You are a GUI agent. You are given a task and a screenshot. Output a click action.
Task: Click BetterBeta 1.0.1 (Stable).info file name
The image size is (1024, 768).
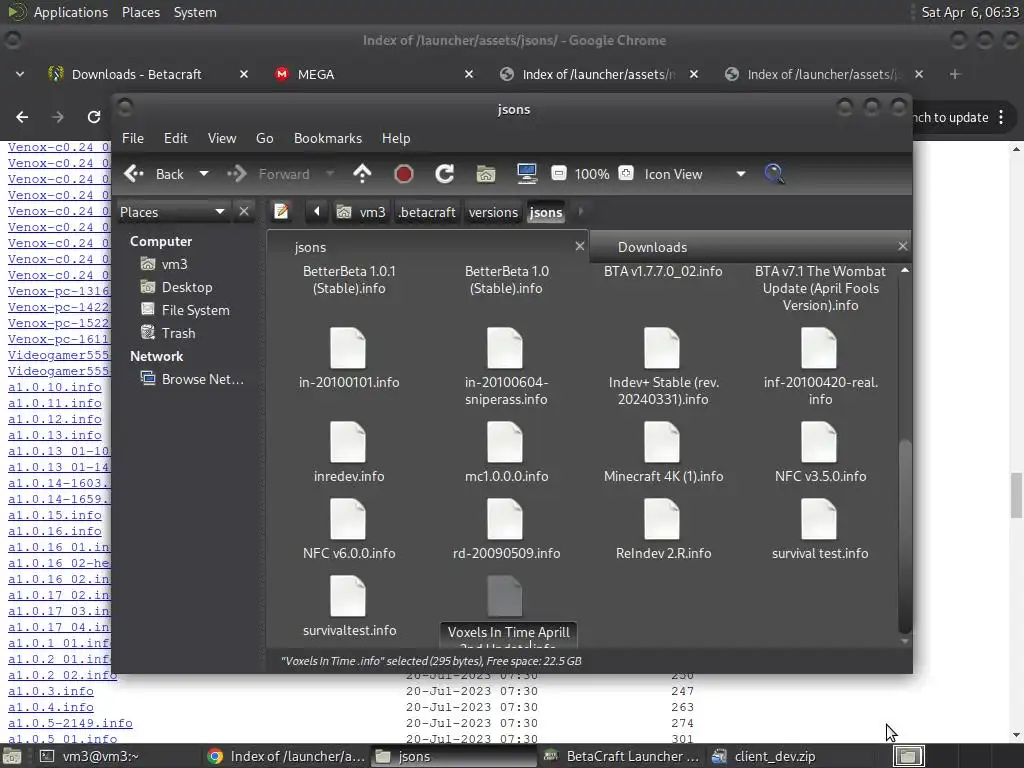click(x=349, y=280)
